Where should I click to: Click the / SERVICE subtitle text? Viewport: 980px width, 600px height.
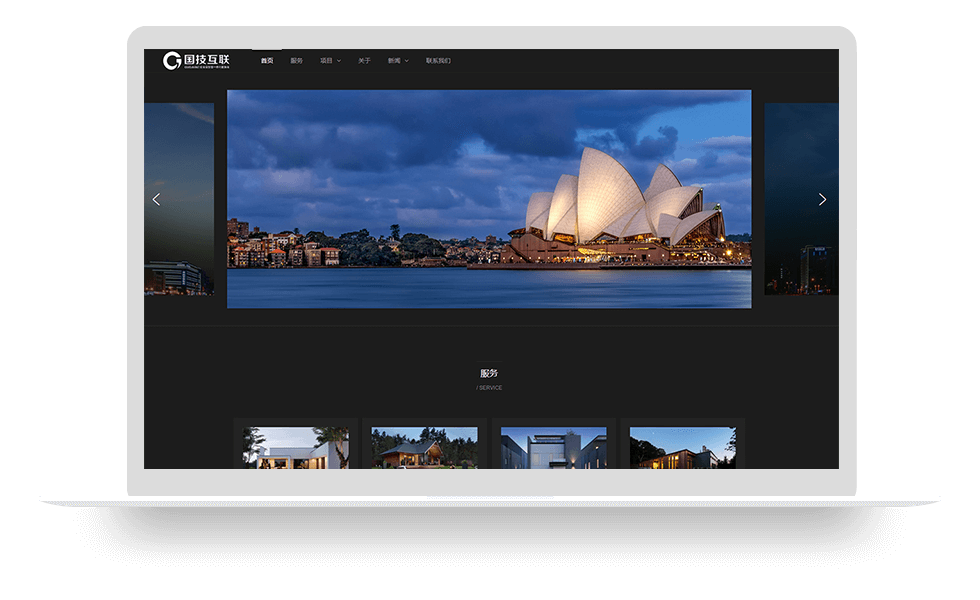click(x=489, y=388)
